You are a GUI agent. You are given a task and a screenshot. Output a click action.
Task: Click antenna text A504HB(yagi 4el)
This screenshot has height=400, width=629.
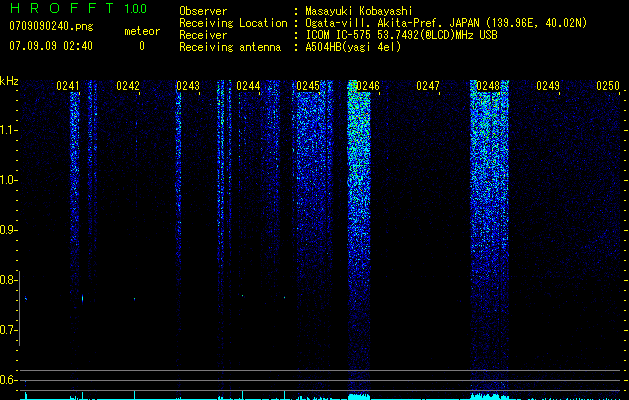353,47
